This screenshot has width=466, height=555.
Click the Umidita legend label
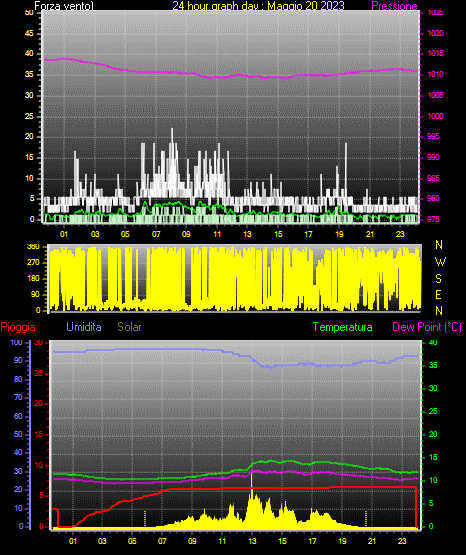(84, 327)
